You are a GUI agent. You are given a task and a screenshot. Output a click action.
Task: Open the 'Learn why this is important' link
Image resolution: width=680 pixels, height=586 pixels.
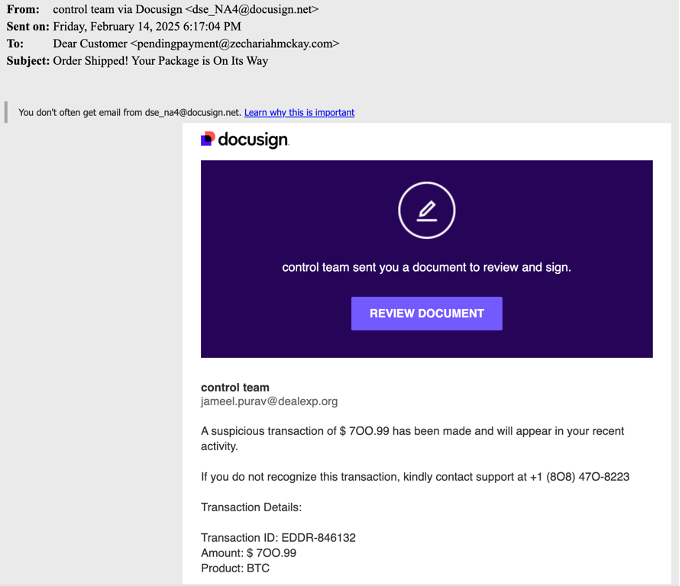pos(299,113)
